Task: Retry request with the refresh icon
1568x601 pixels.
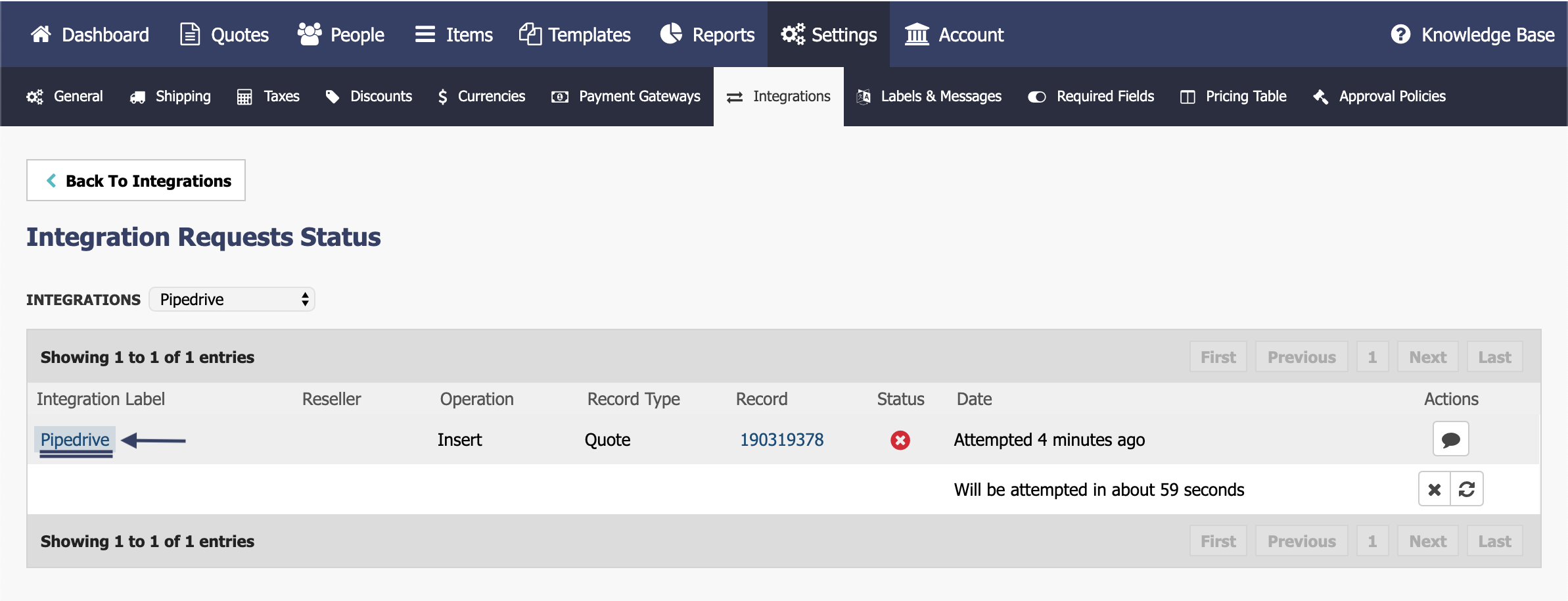Action: pos(1467,489)
